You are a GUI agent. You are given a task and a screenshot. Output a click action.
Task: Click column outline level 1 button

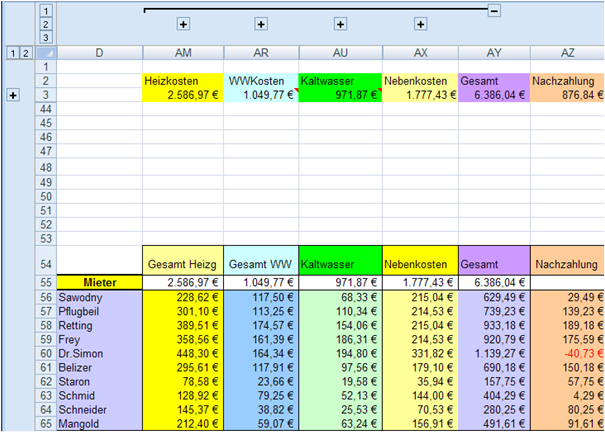44,9
